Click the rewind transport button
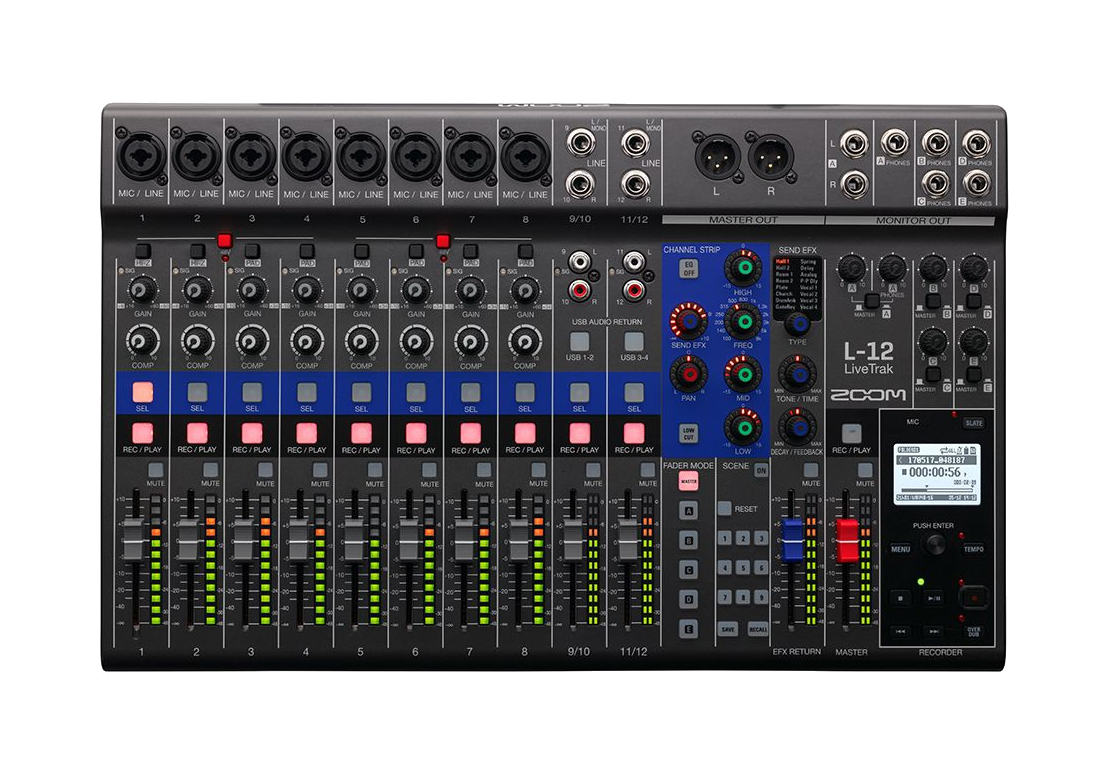This screenshot has height=775, width=1109. tap(900, 631)
